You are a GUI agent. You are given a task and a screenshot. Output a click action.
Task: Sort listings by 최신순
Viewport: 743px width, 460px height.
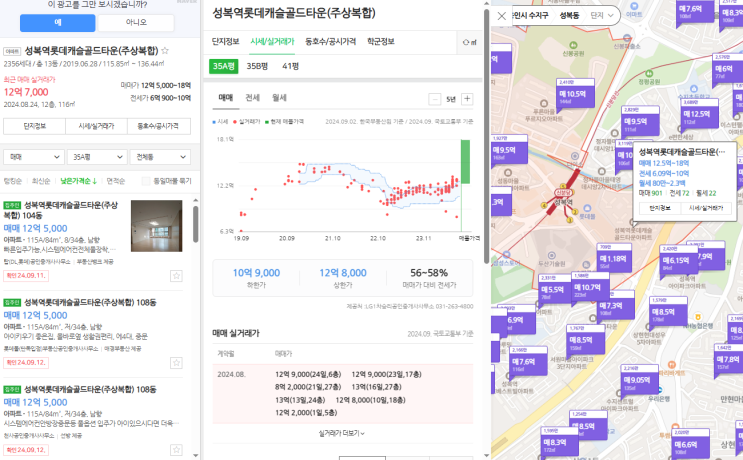pyautogui.click(x=41, y=181)
